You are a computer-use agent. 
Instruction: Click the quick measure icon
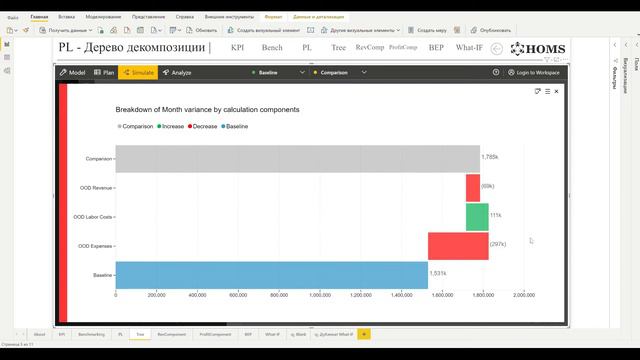(457, 30)
